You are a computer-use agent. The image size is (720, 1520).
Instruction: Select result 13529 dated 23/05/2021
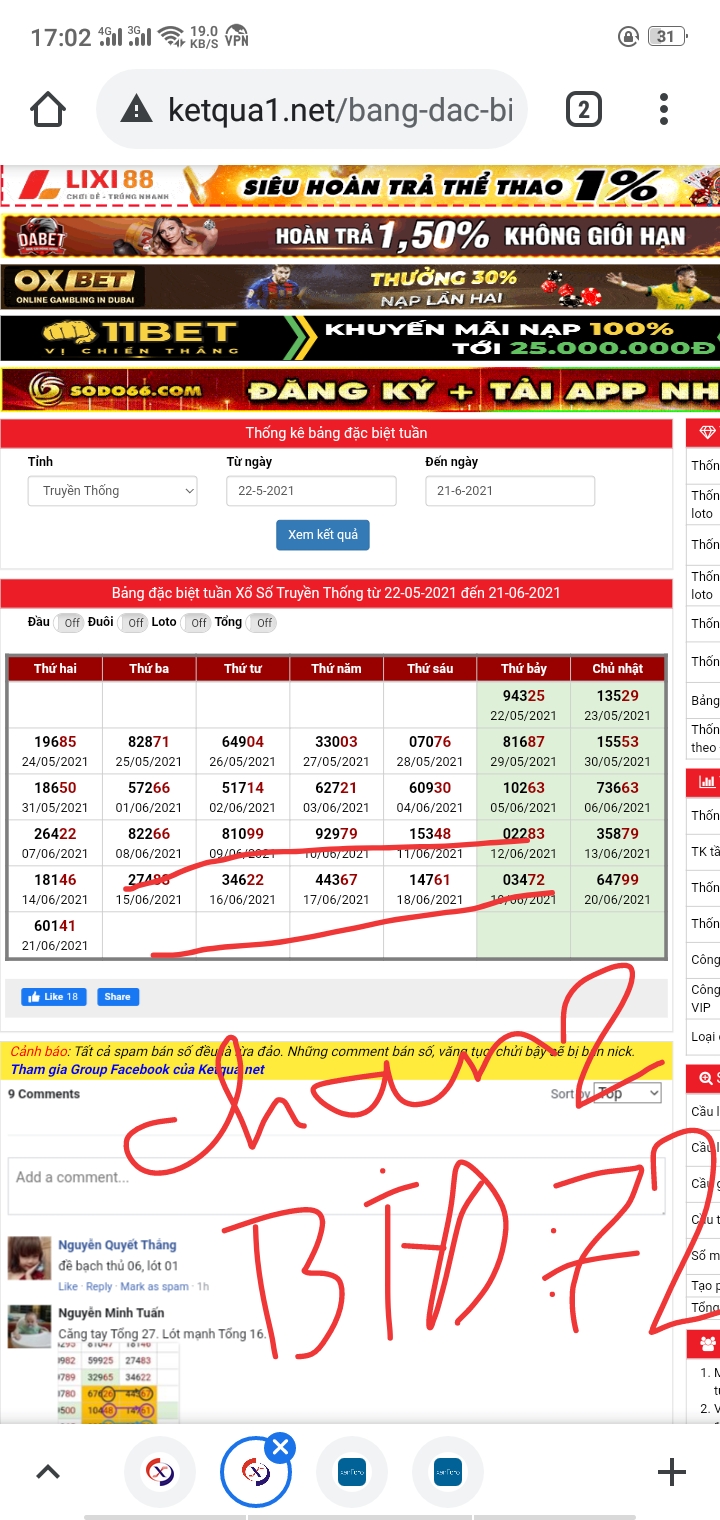pyautogui.click(x=618, y=705)
